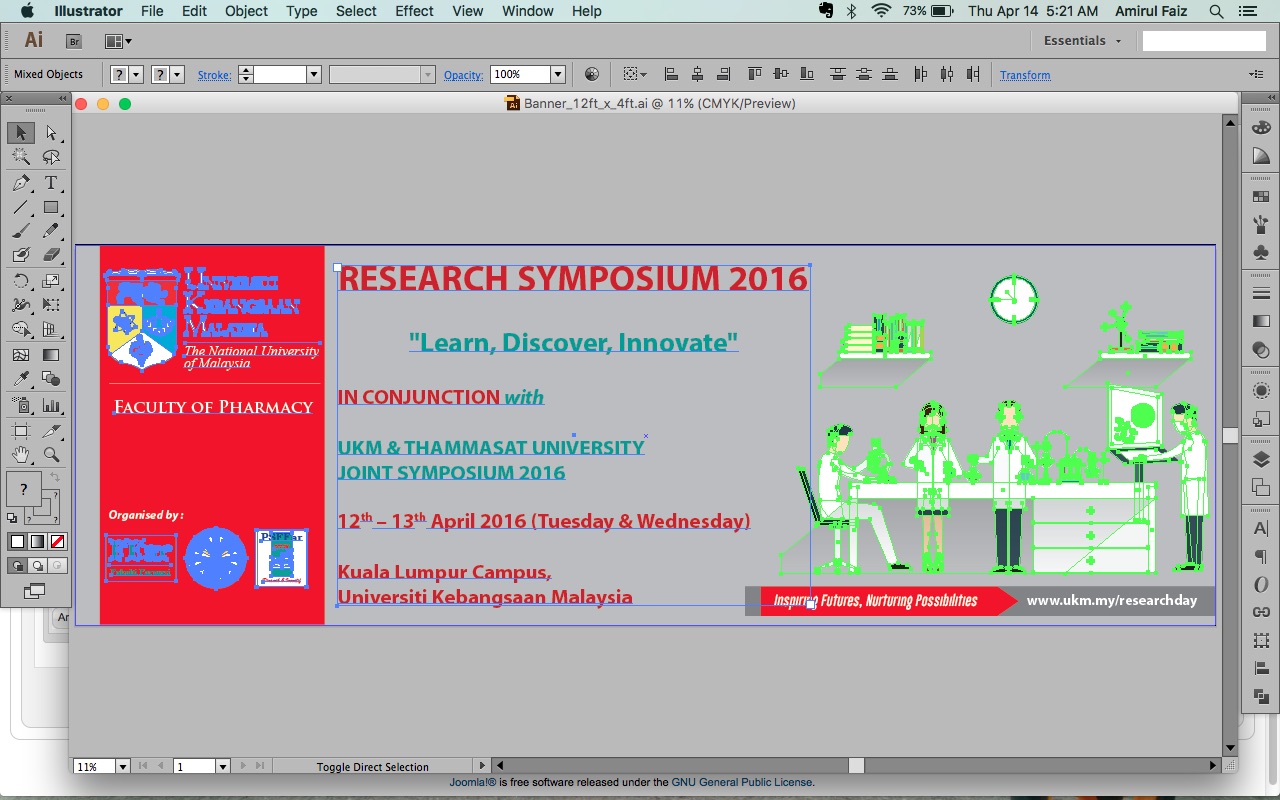Image resolution: width=1280 pixels, height=800 pixels.
Task: Select the Rectangle tool
Action: pos(51,207)
